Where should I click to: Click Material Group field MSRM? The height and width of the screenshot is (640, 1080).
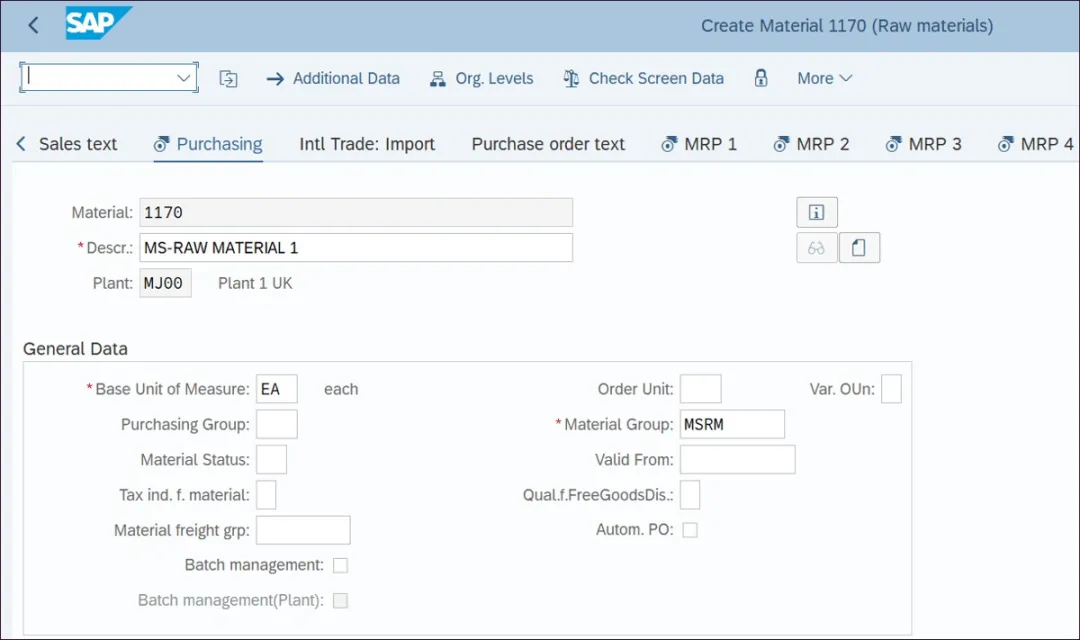(732, 424)
